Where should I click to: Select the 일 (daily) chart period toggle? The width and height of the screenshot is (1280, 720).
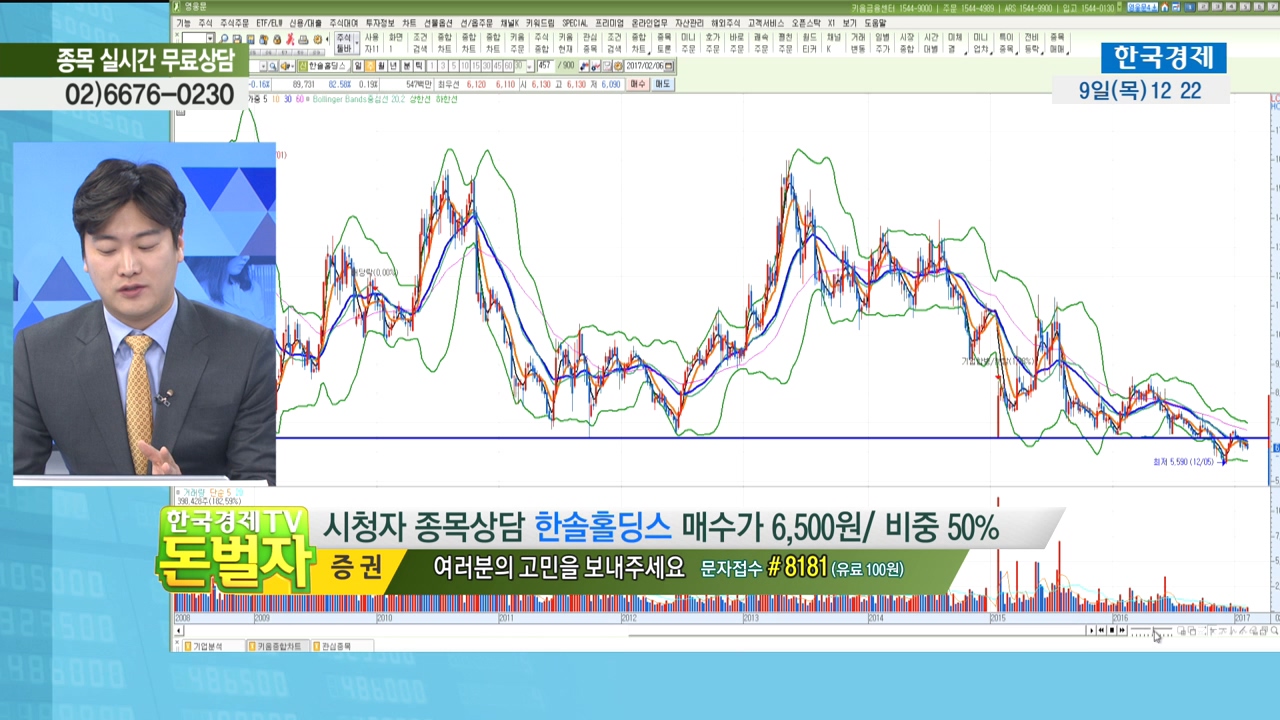(x=358, y=66)
